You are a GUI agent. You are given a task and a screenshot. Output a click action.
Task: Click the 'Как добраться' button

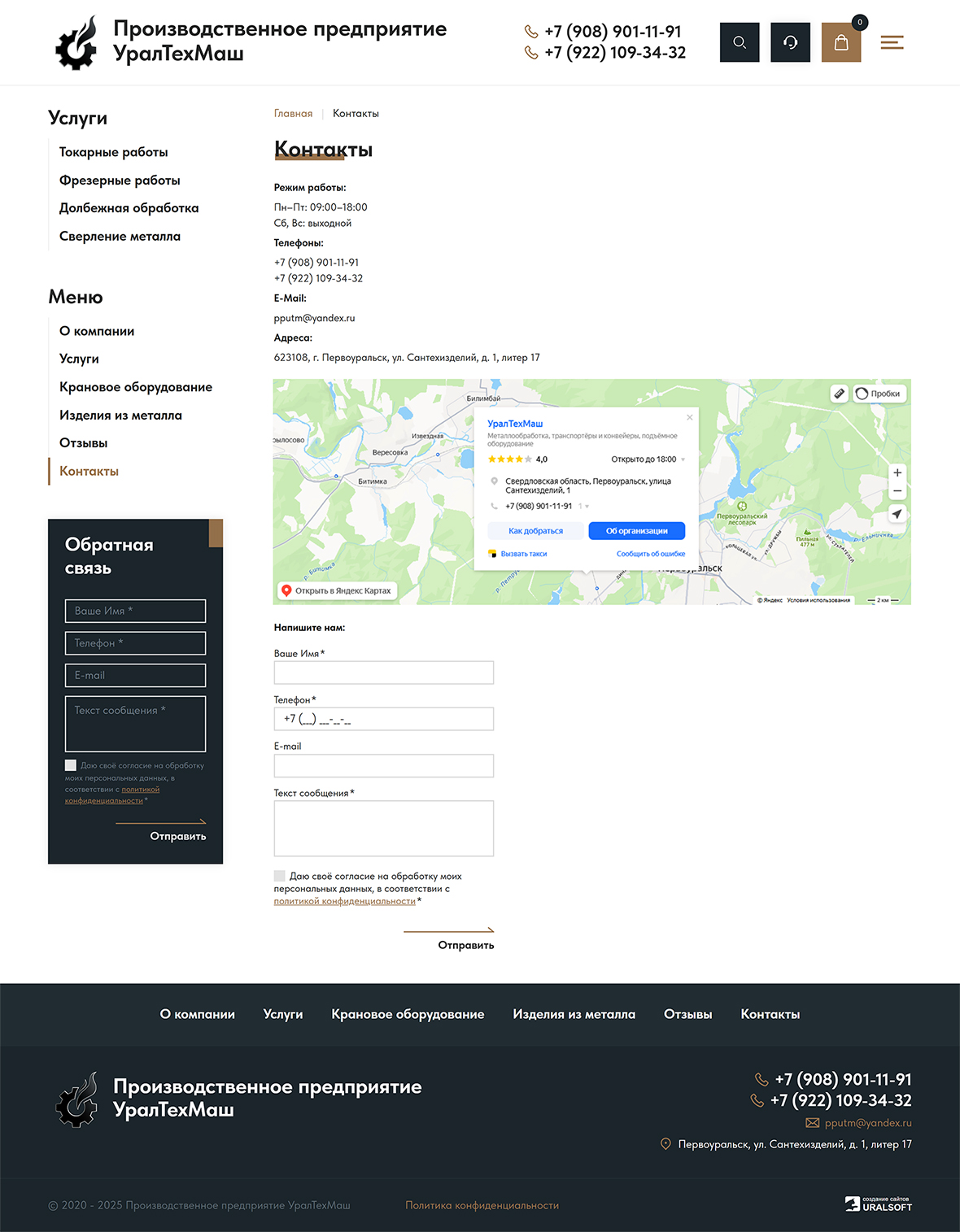[x=535, y=531]
